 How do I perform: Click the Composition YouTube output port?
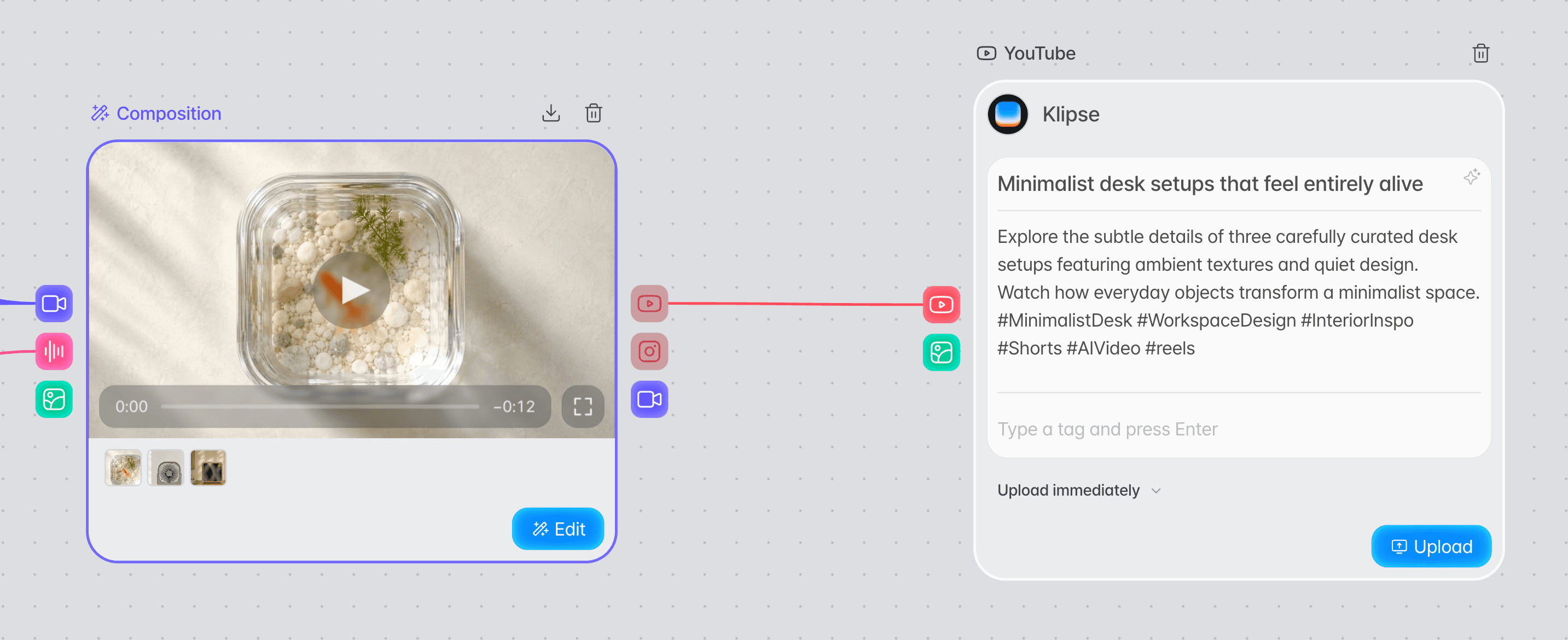pyautogui.click(x=649, y=303)
